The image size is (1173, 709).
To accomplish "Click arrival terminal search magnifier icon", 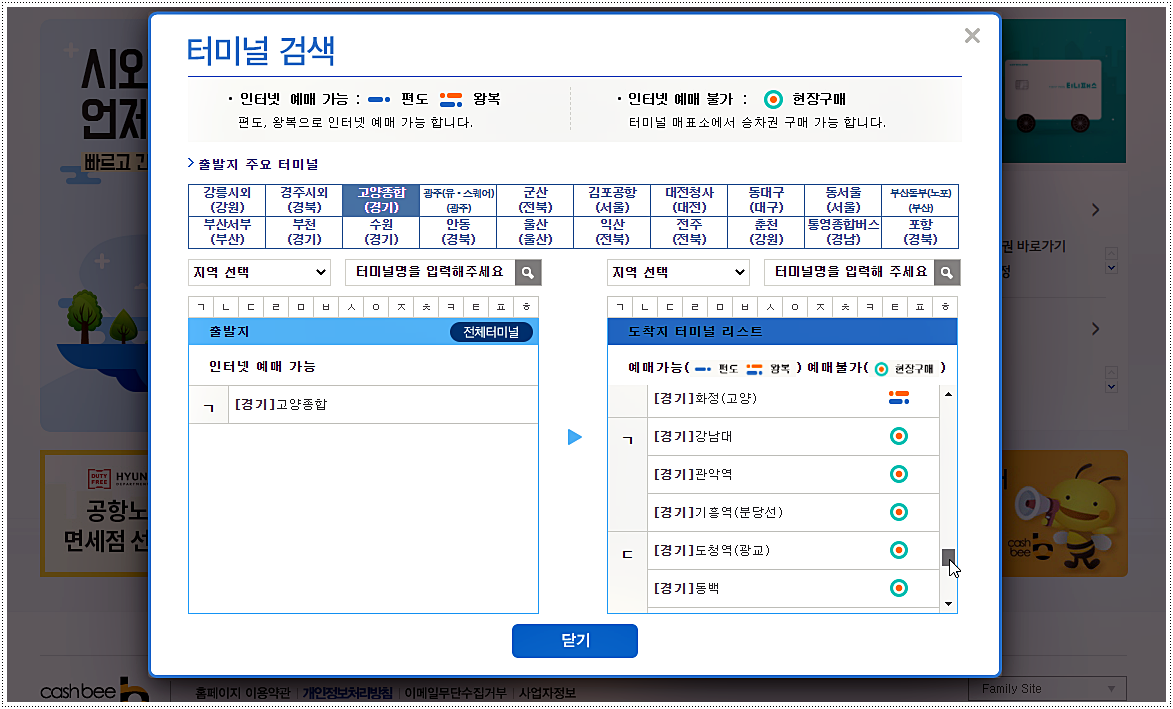I will (x=947, y=272).
